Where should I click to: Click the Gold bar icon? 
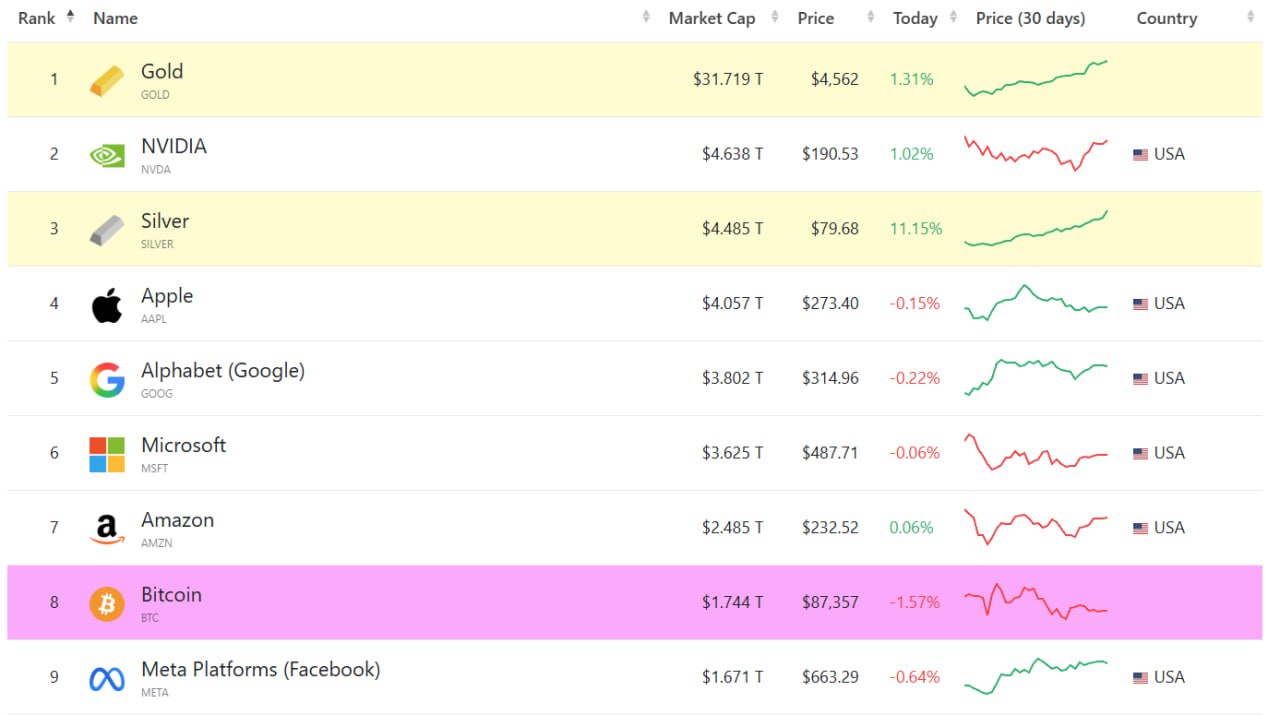click(107, 80)
